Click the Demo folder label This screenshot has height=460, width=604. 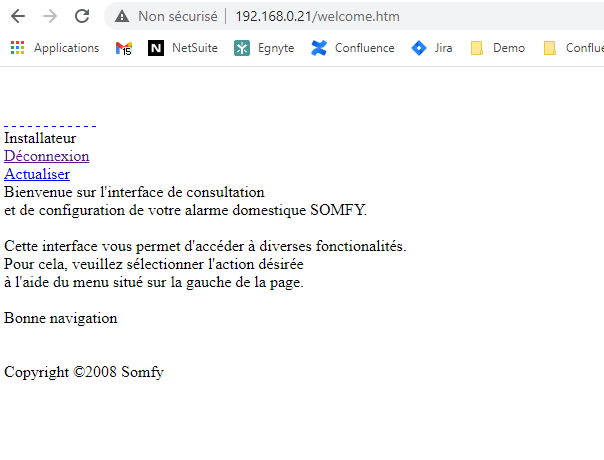pyautogui.click(x=509, y=48)
